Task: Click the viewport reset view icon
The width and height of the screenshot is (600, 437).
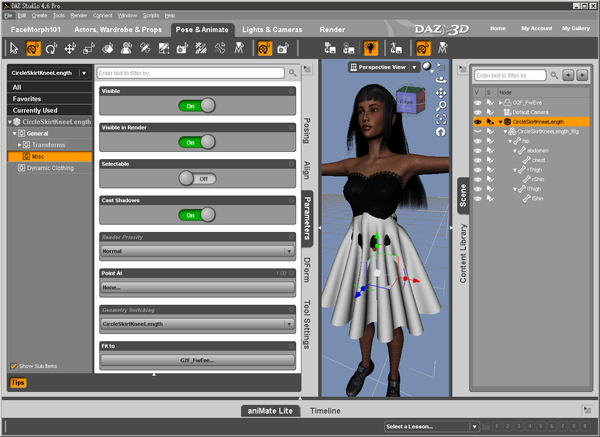Action: click(441, 132)
